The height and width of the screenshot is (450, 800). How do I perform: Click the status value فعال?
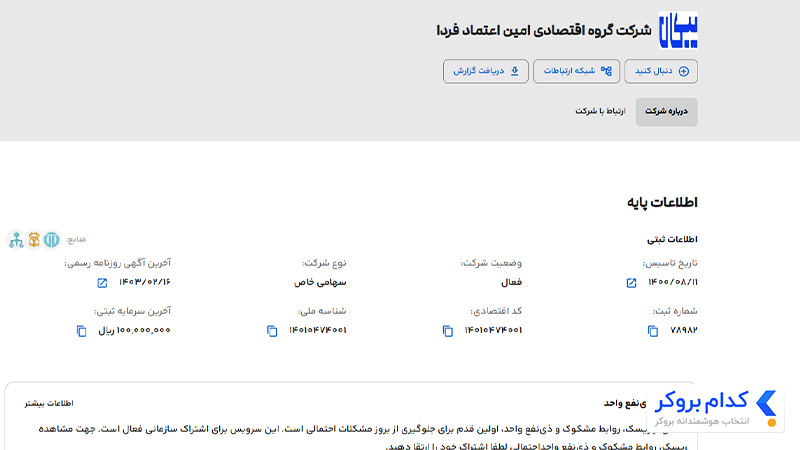click(511, 282)
